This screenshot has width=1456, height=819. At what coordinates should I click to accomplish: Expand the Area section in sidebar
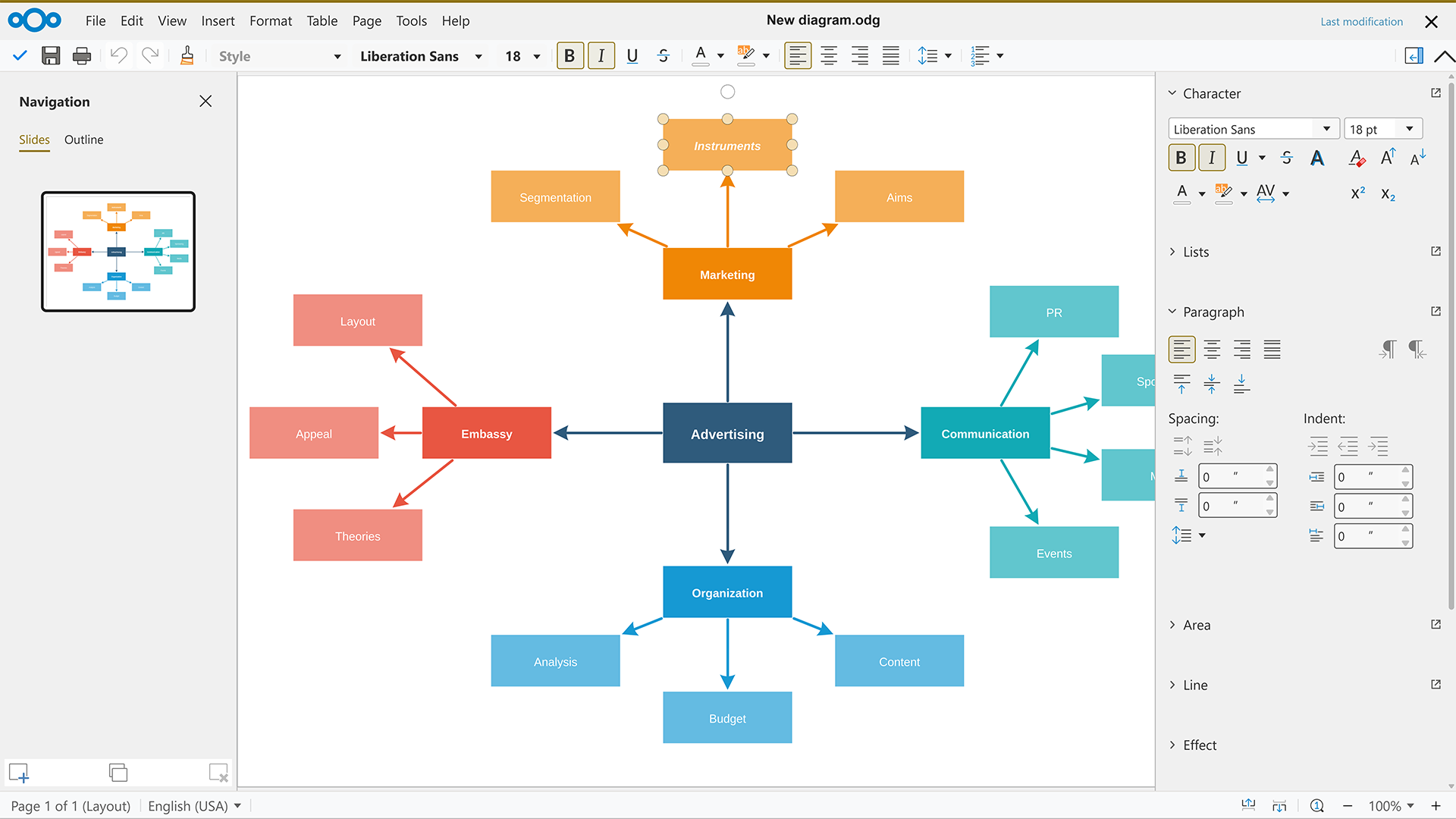click(1196, 625)
